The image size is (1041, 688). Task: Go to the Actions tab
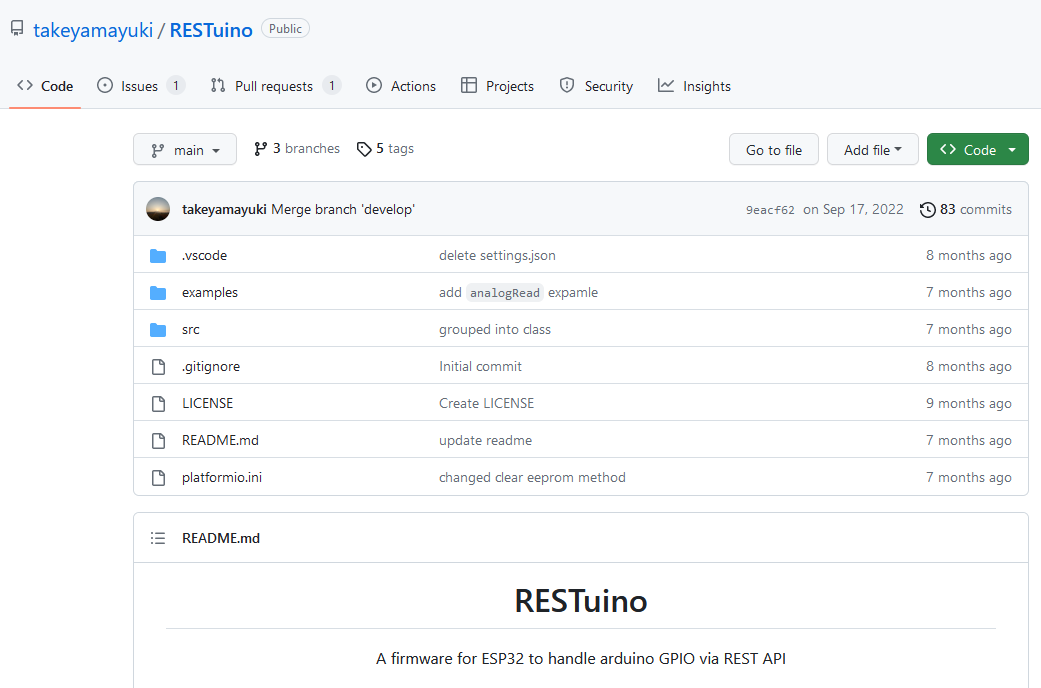tap(401, 86)
